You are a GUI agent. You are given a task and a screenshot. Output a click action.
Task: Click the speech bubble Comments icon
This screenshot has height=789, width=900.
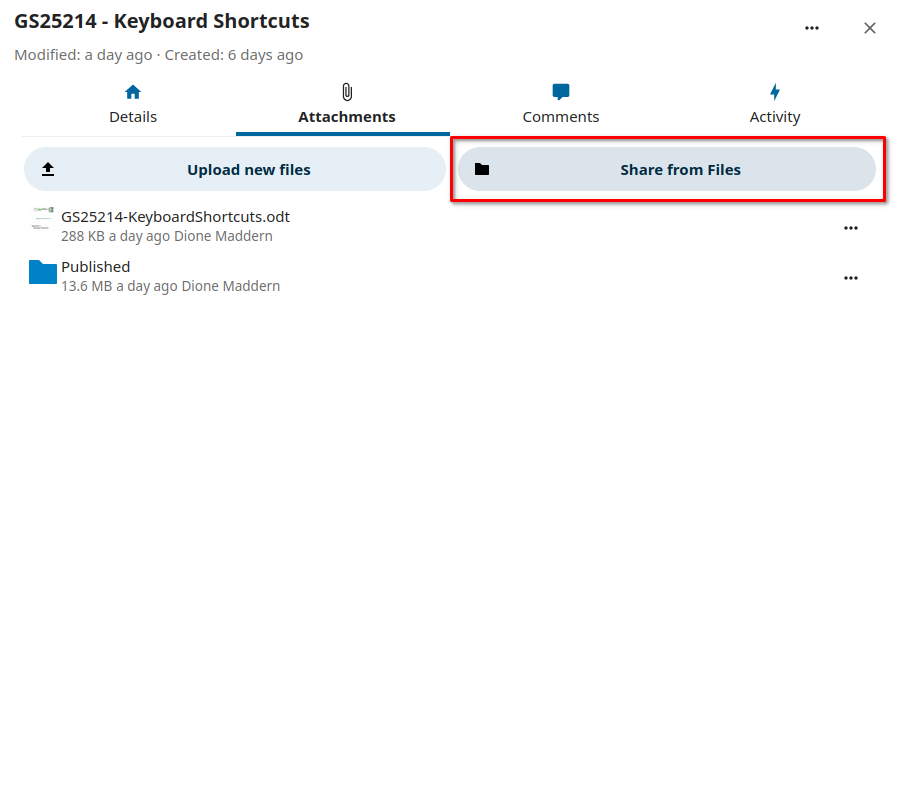pos(561,92)
